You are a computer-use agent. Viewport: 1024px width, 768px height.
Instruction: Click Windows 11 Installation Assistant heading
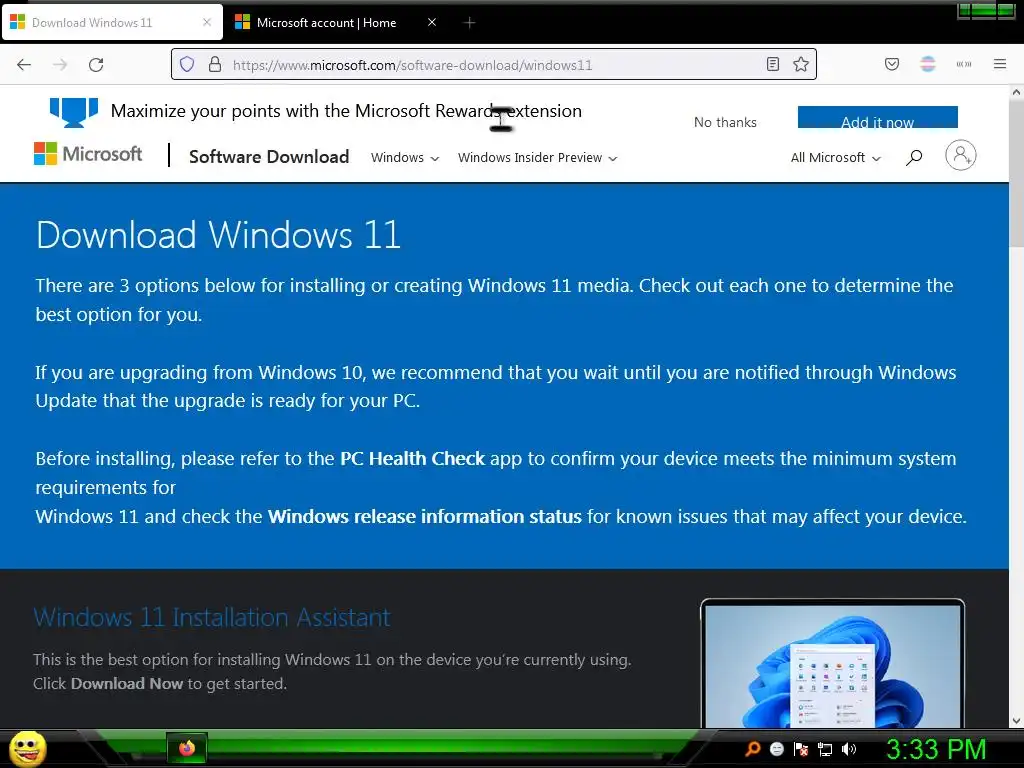(212, 617)
